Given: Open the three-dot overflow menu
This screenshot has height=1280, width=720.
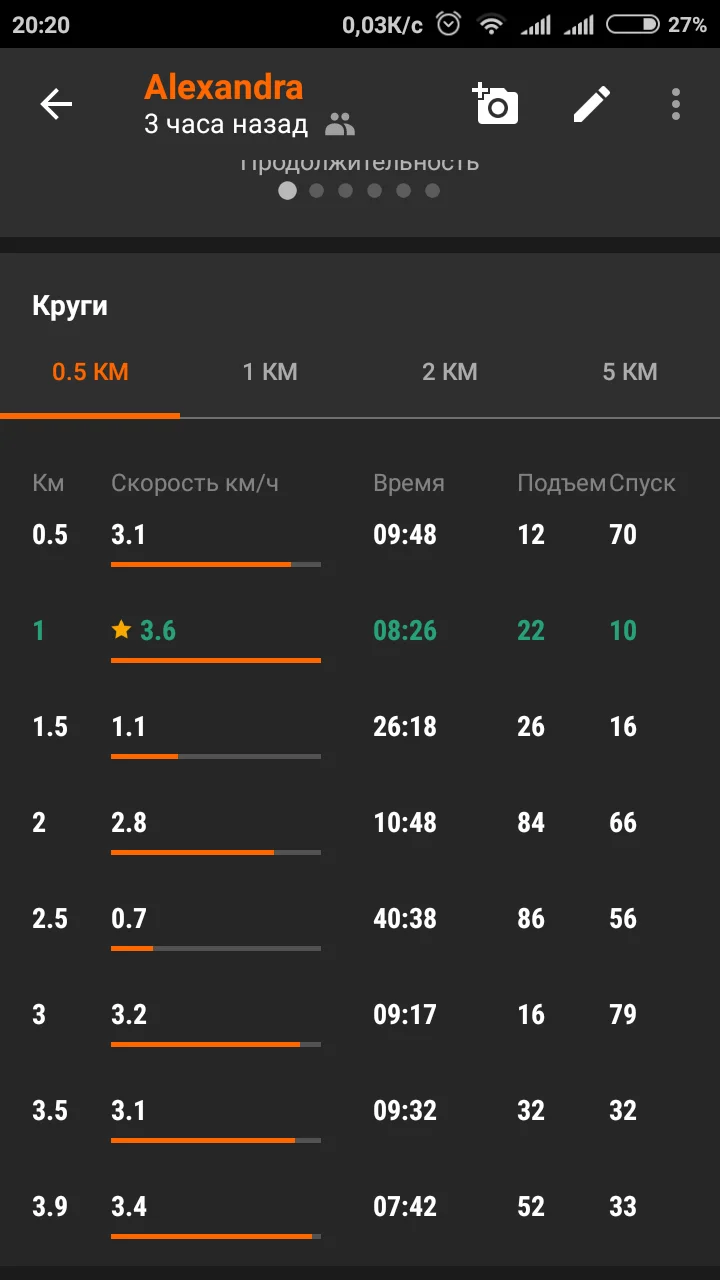Looking at the screenshot, I should tap(676, 104).
